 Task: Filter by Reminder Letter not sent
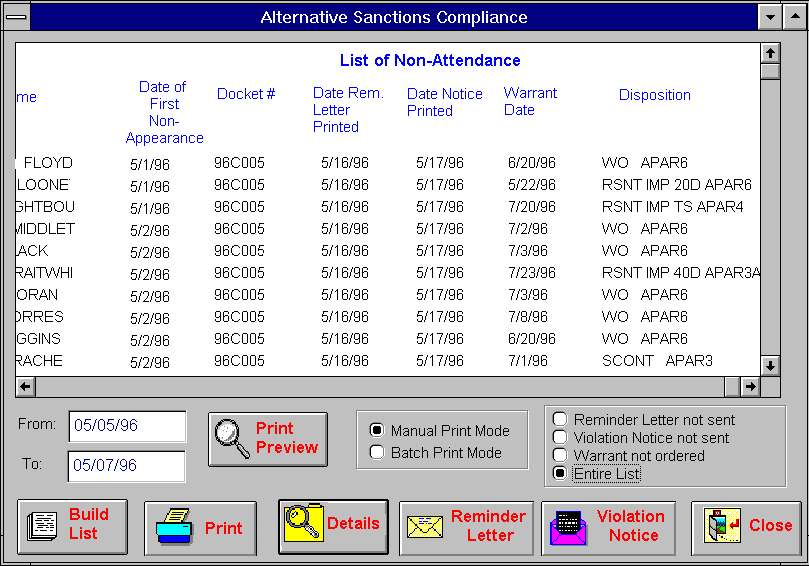561,420
